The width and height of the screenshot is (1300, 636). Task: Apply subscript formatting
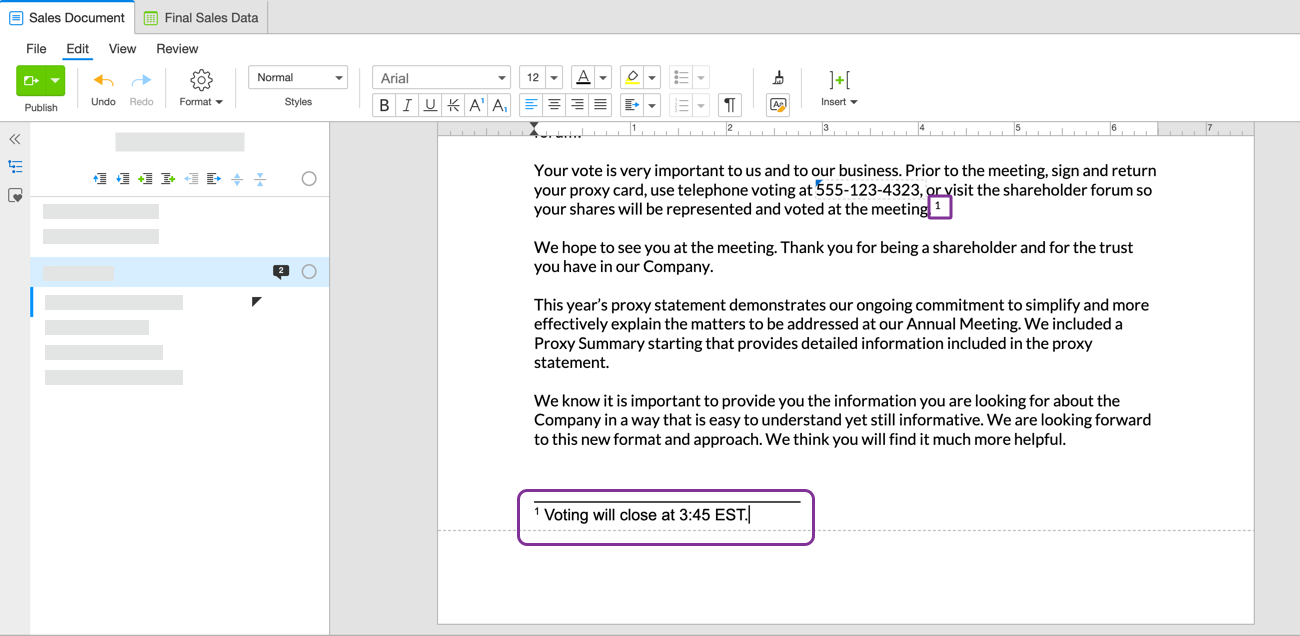tap(499, 104)
